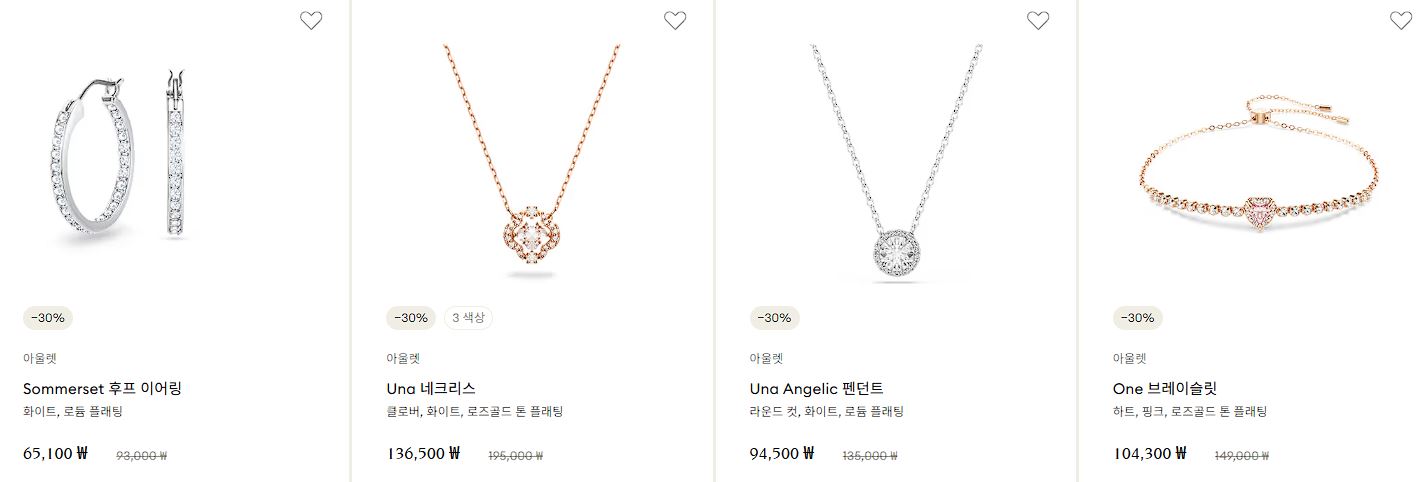Click the -30% badge on Una necklace
The width and height of the screenshot is (1428, 482).
[411, 318]
